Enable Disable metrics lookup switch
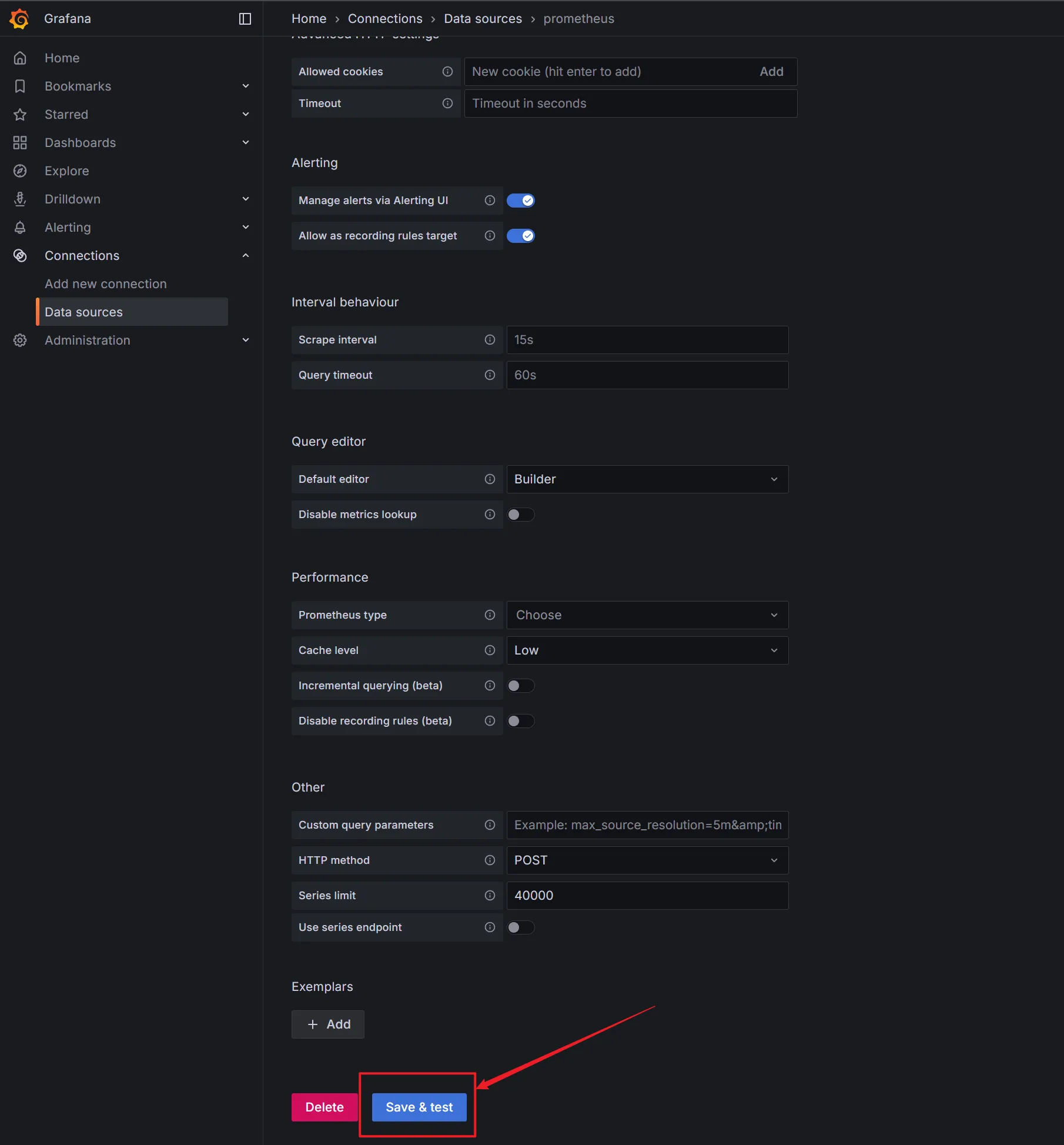 pyautogui.click(x=521, y=515)
